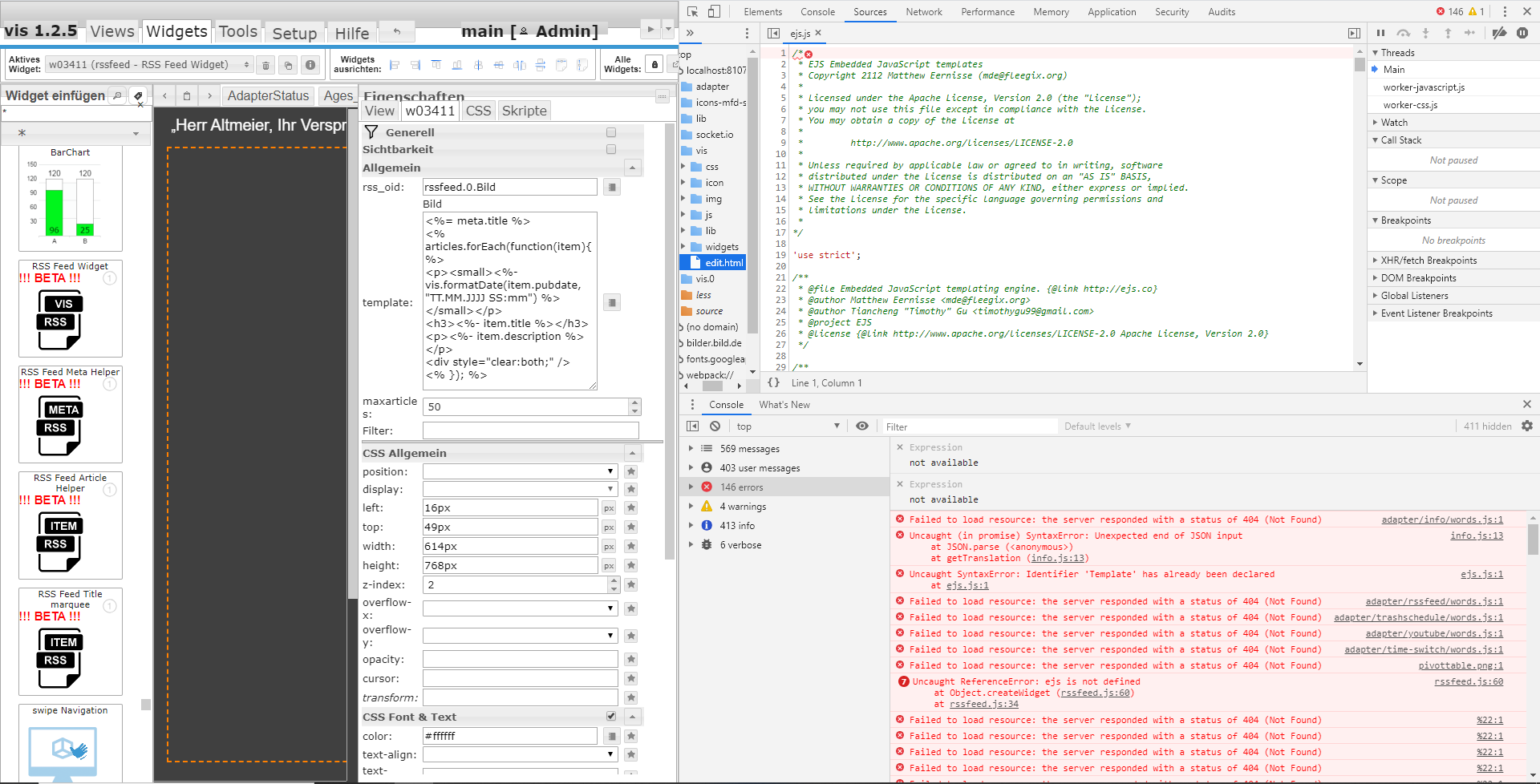Open object ID selector for rss_oid

[x=612, y=187]
